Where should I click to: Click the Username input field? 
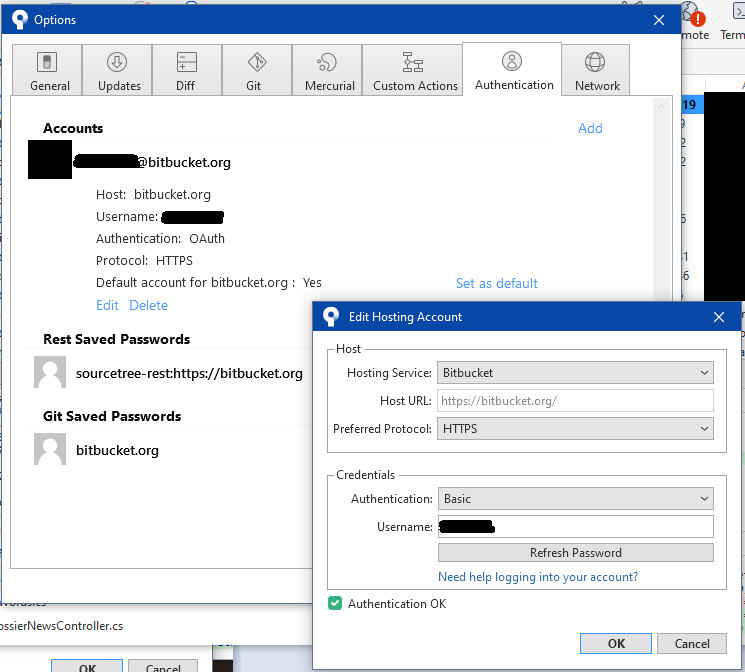click(x=576, y=527)
